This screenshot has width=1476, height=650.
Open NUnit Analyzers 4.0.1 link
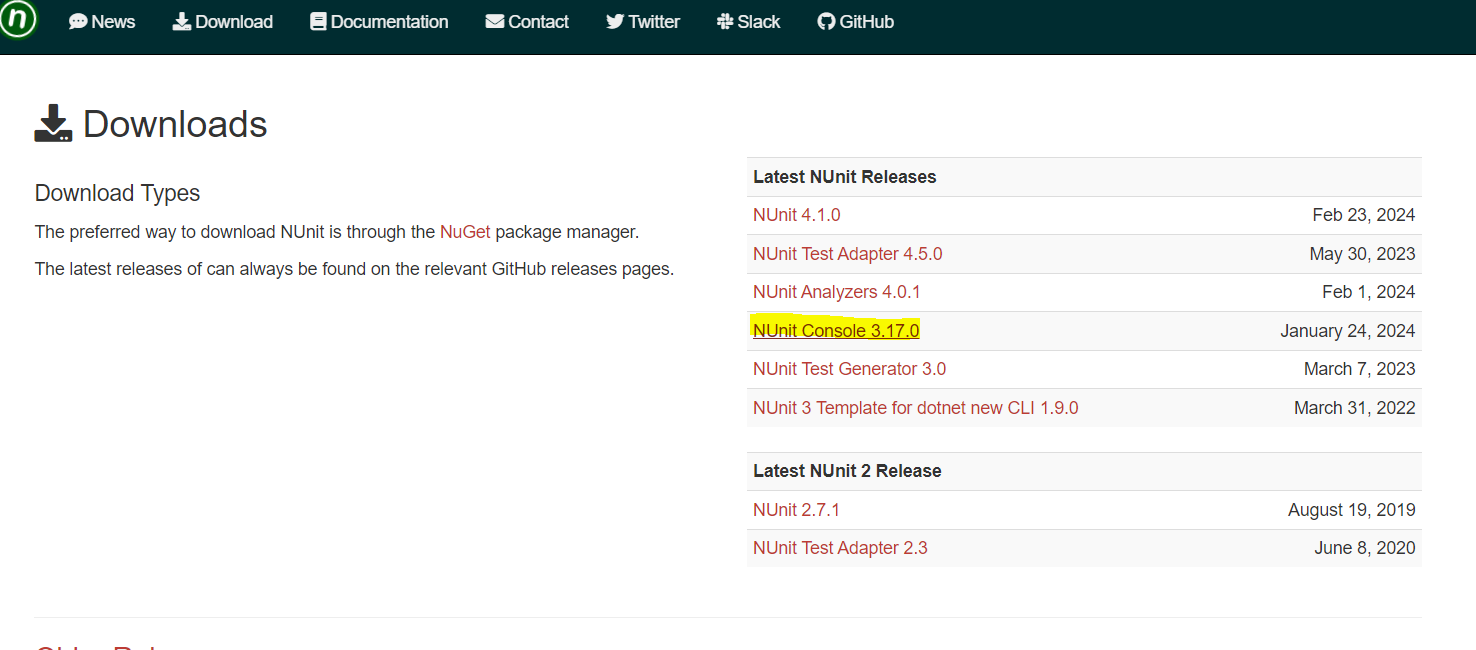click(837, 292)
